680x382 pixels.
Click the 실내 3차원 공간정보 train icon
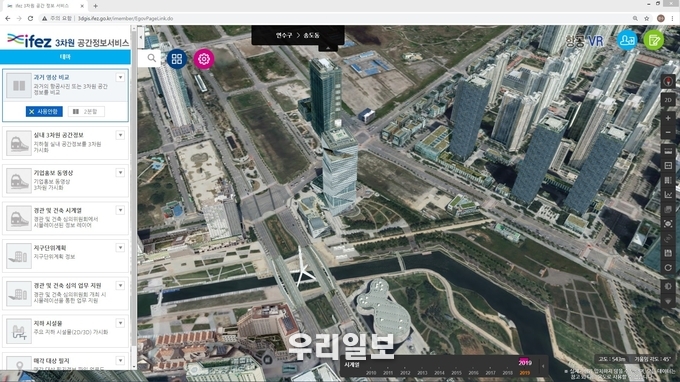(19, 144)
